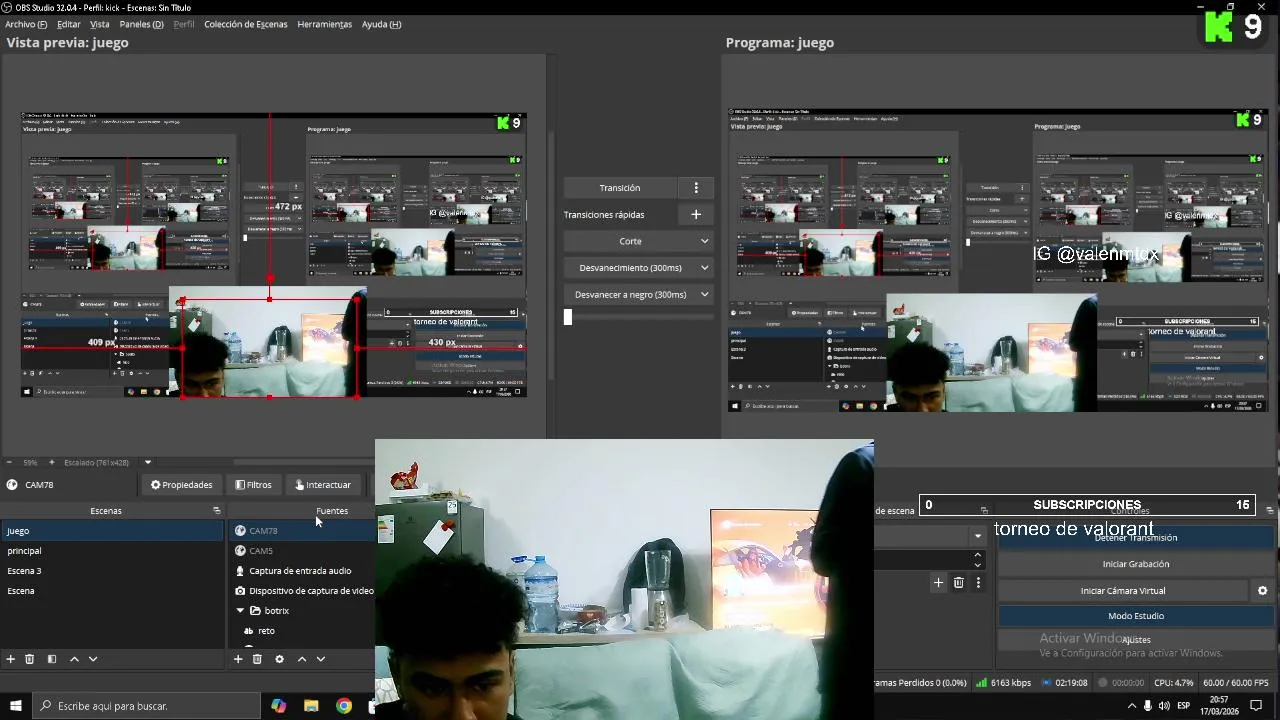Image resolution: width=1280 pixels, height=720 pixels.
Task: Open Ajustes in controls panel
Action: pos(1135,640)
